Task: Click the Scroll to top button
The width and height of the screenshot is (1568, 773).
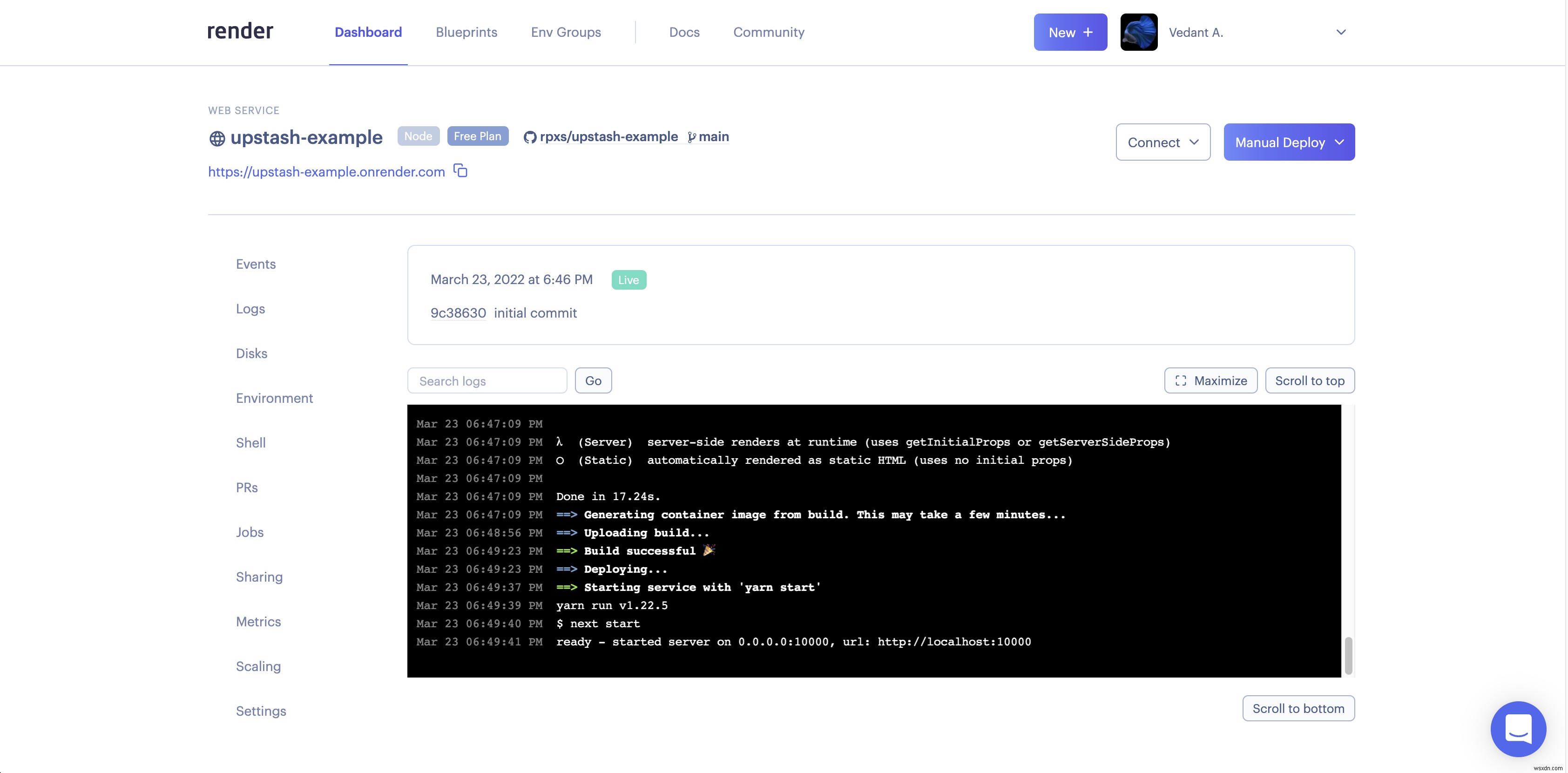Action: (x=1310, y=380)
